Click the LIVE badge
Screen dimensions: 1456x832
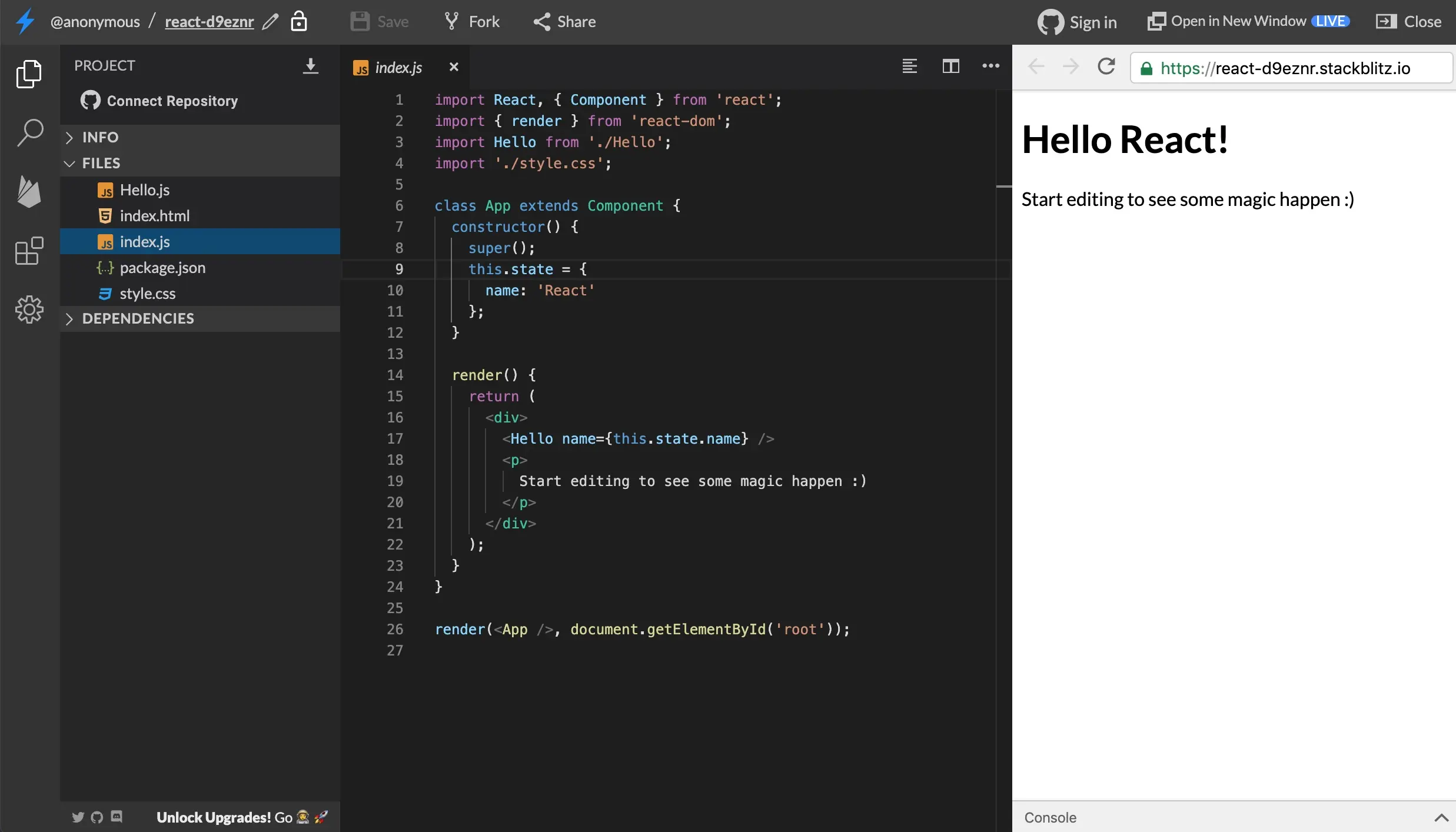(1330, 21)
